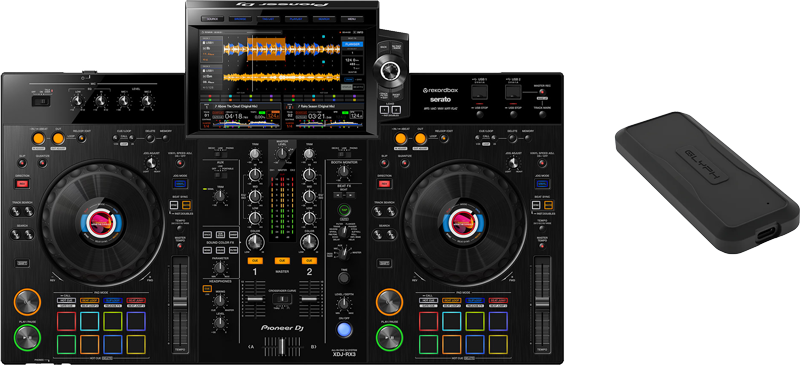800x365 pixels.
Task: Tap right deck top-row purple performance pad
Action: [498, 321]
